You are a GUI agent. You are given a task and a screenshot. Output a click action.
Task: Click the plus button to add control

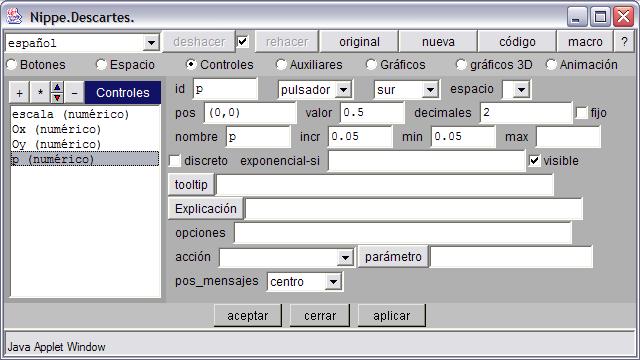coord(19,93)
